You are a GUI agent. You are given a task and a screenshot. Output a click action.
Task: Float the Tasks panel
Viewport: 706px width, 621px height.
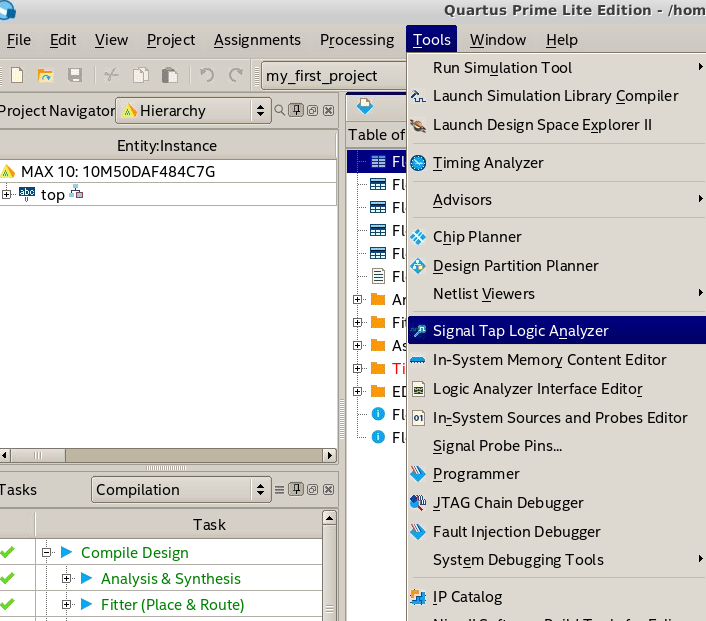coord(312,490)
